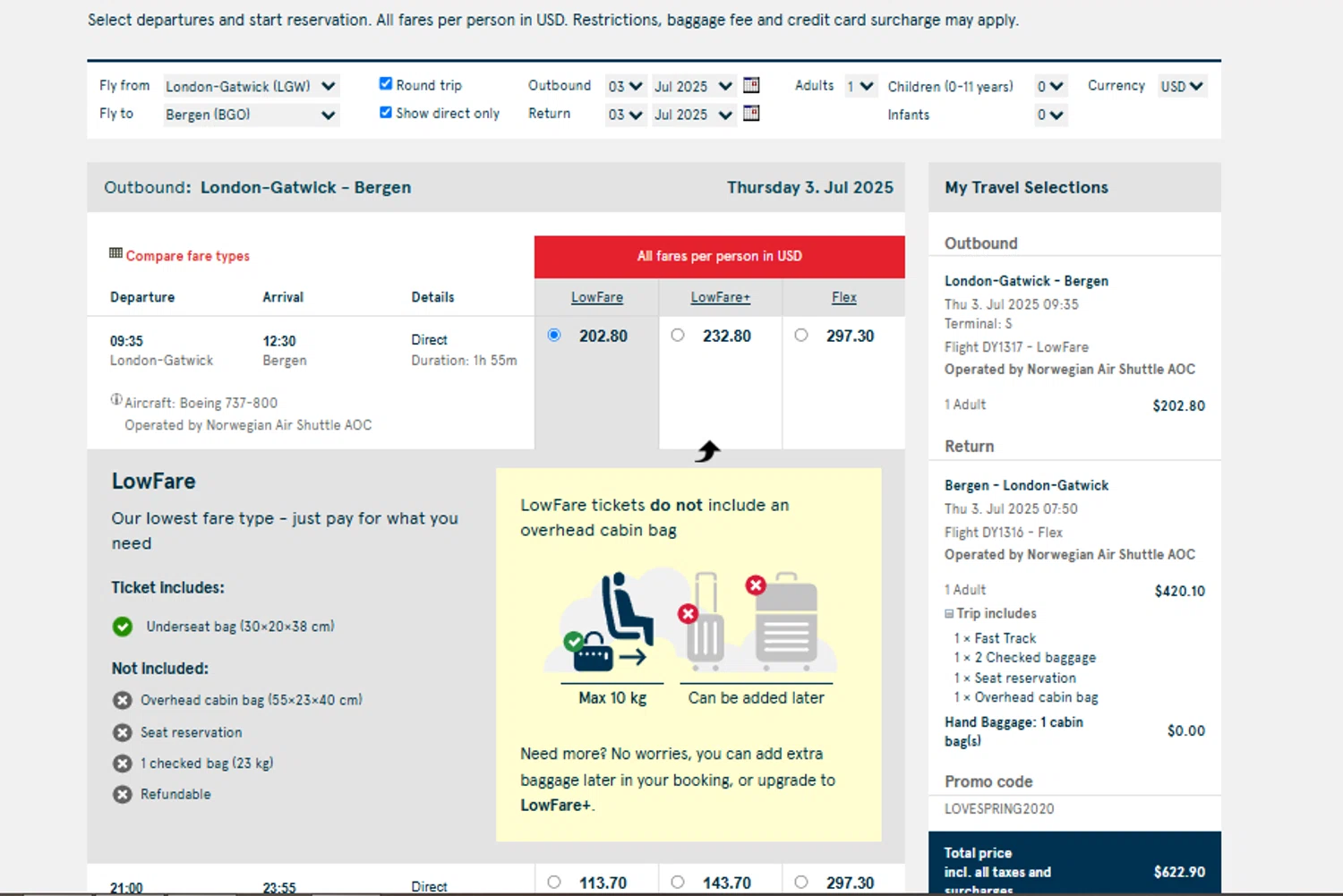Click the Duration: 1h 55m text
Image resolution: width=1343 pixels, height=896 pixels.
click(x=464, y=361)
